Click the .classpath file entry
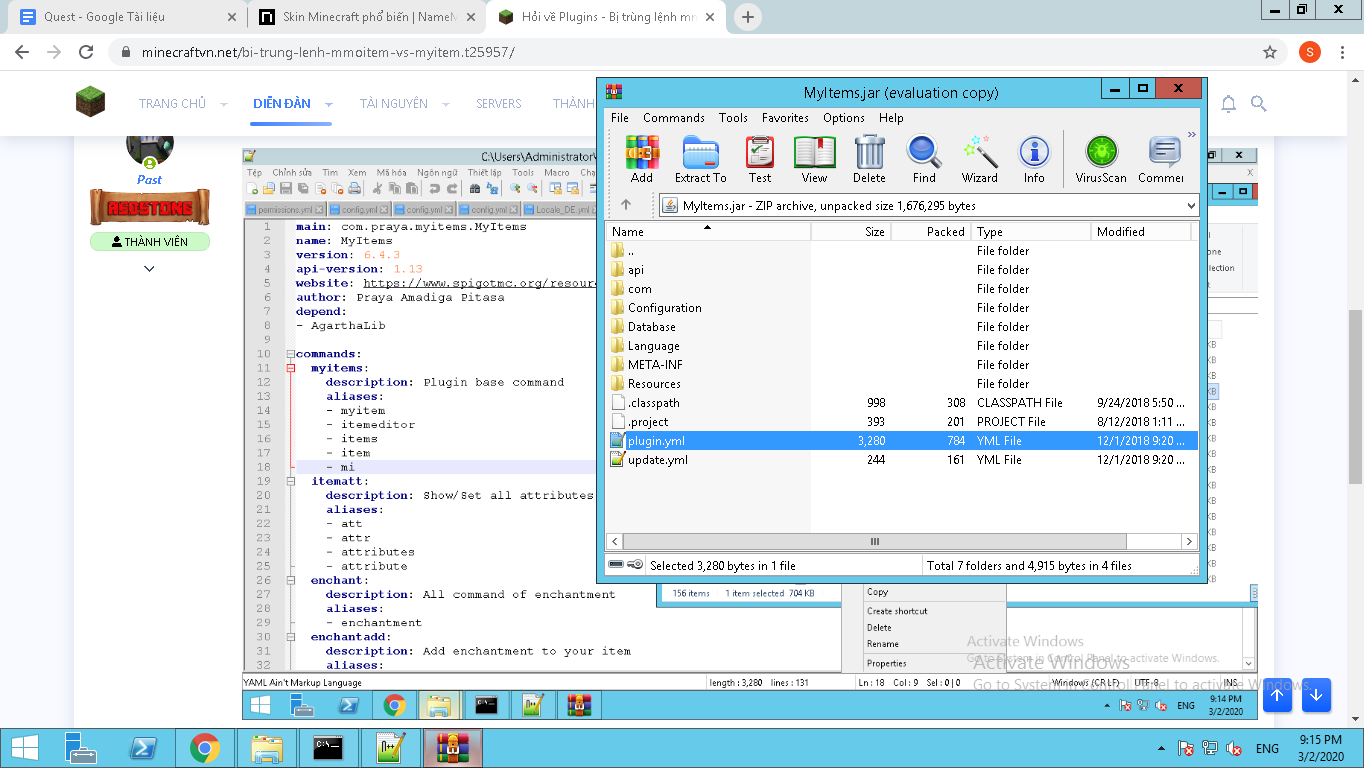The image size is (1364, 768). click(653, 403)
